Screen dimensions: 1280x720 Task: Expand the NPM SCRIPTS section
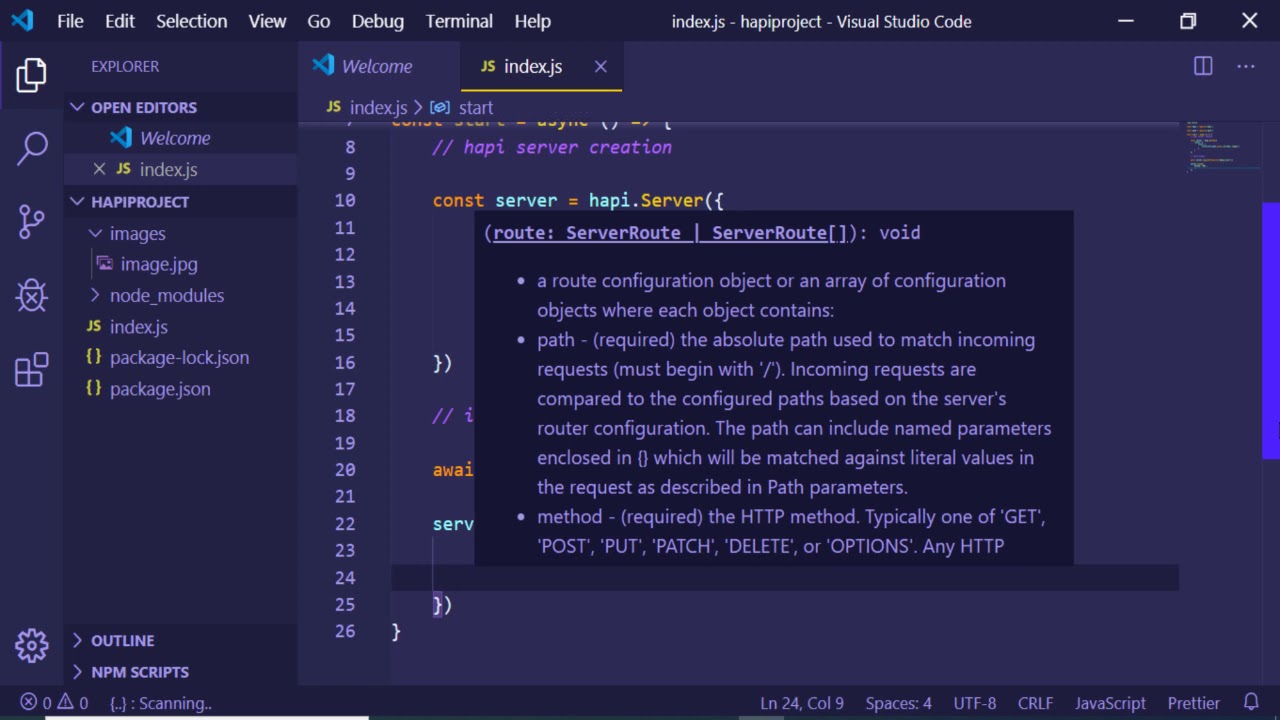(78, 672)
